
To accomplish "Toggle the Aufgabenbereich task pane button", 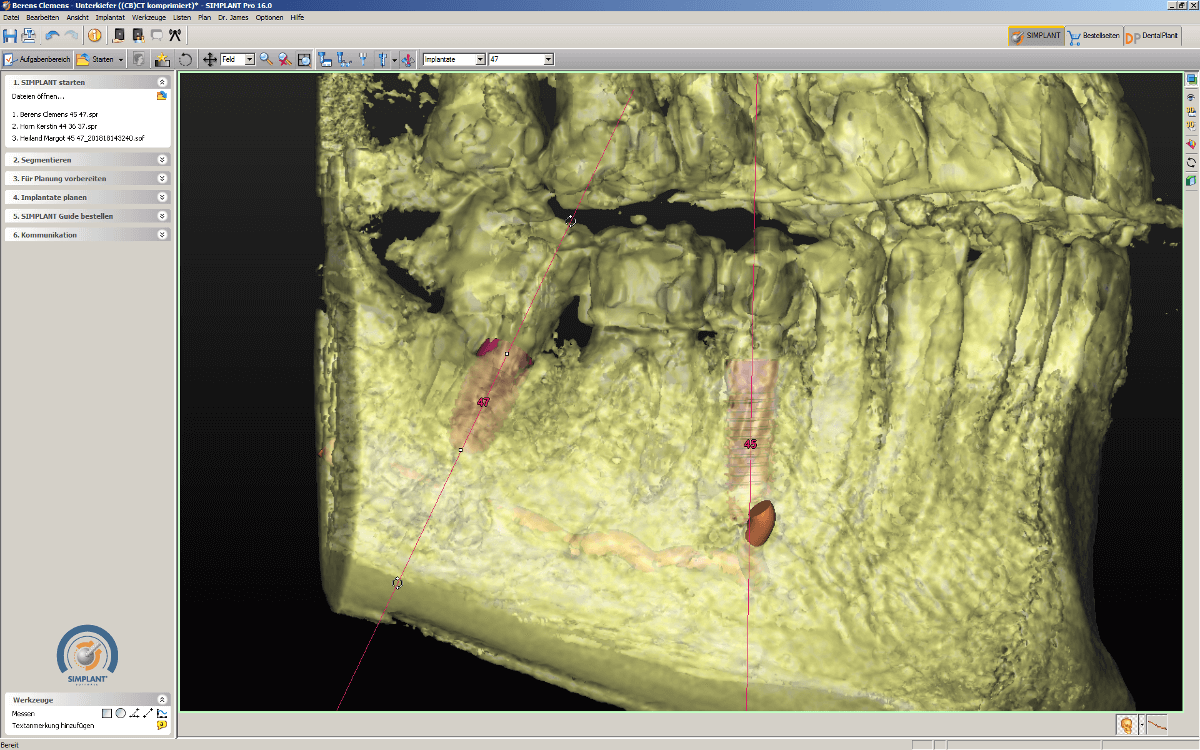I will click(37, 60).
